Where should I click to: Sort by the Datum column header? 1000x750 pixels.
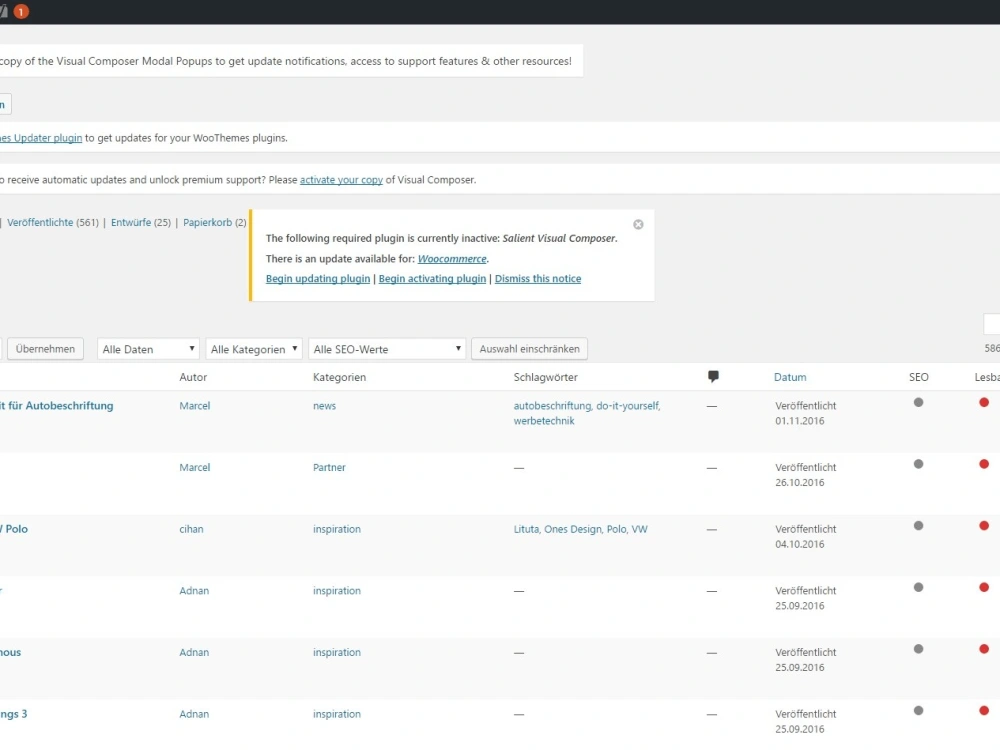(x=790, y=377)
